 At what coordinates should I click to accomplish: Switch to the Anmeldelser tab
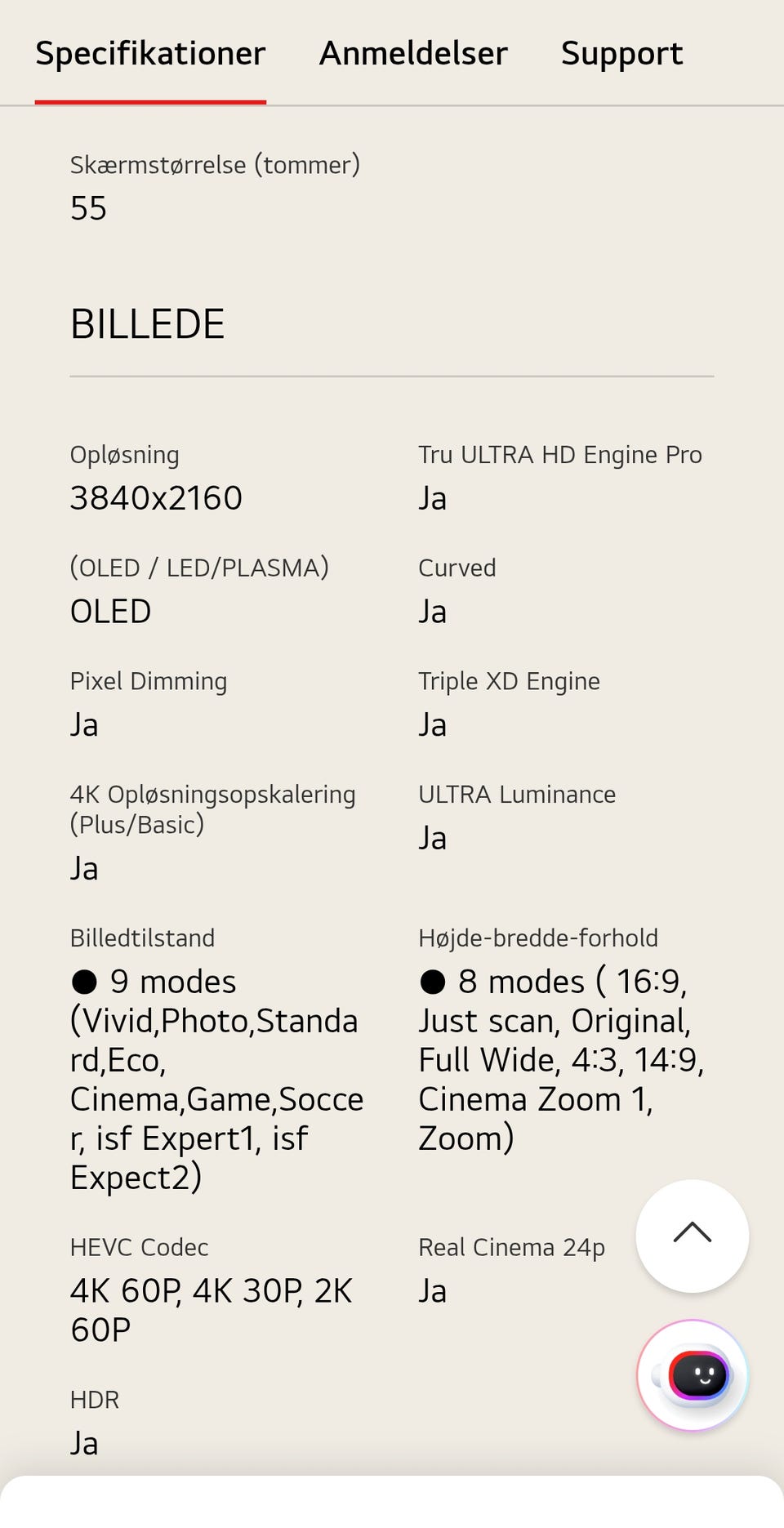point(413,54)
